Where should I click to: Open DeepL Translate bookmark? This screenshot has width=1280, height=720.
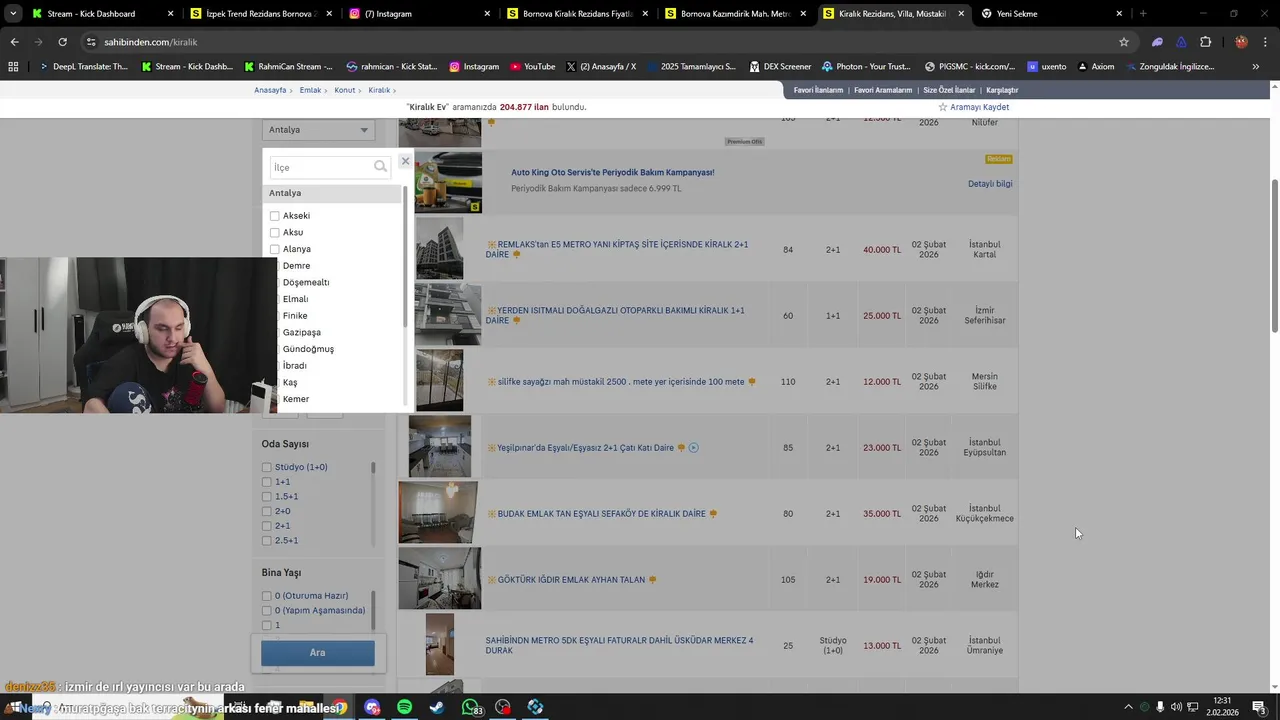click(x=83, y=67)
